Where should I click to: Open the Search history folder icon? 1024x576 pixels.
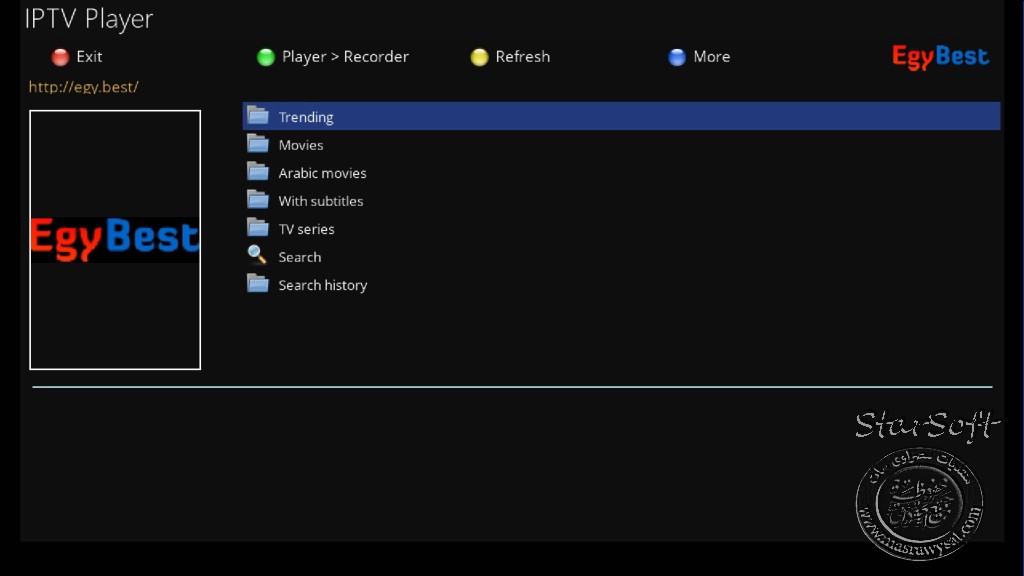point(258,284)
